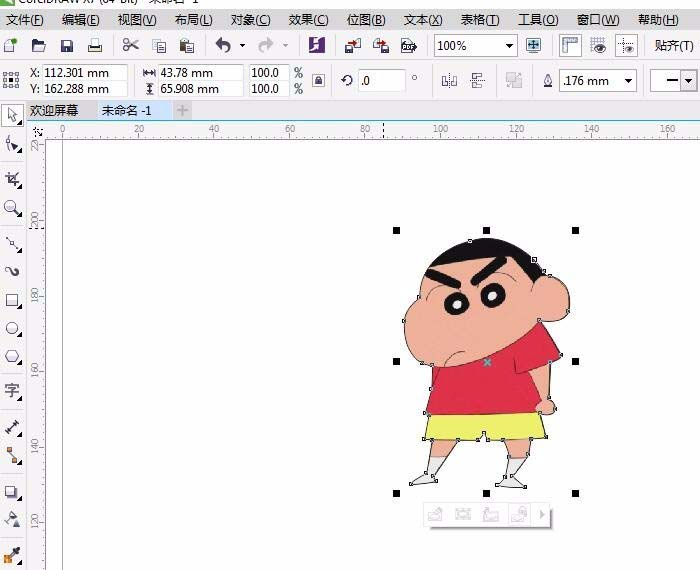This screenshot has width=700, height=570.
Task: Open the 视图(V) menu
Action: click(x=137, y=20)
